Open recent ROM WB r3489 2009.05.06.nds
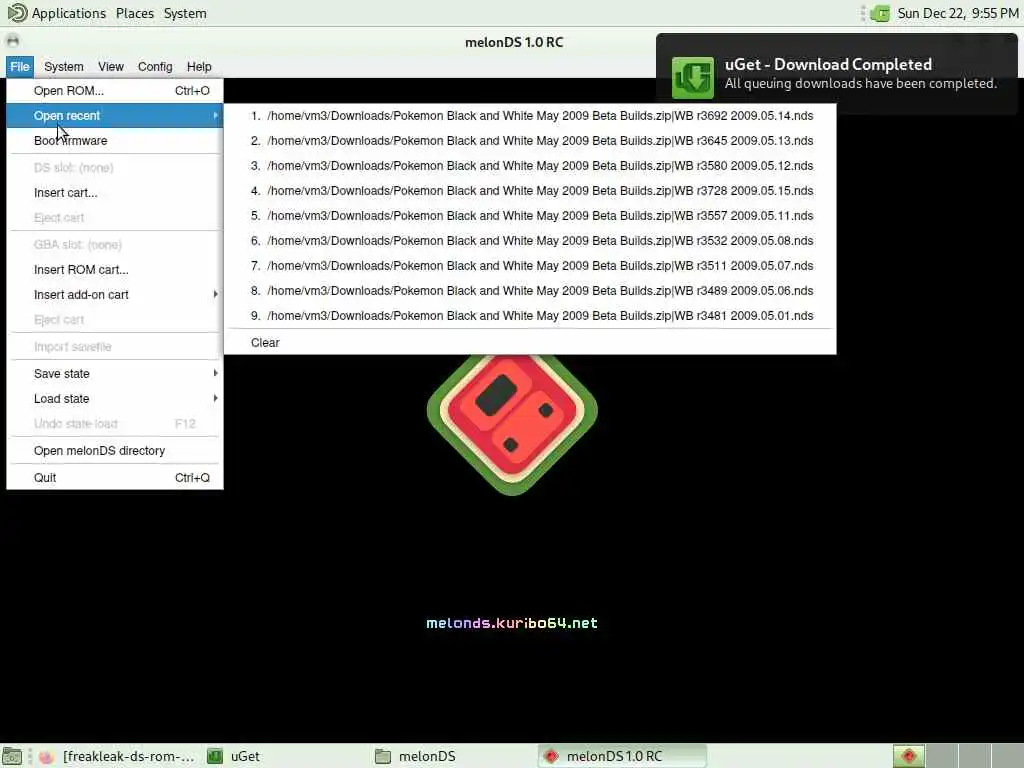 tap(530, 291)
